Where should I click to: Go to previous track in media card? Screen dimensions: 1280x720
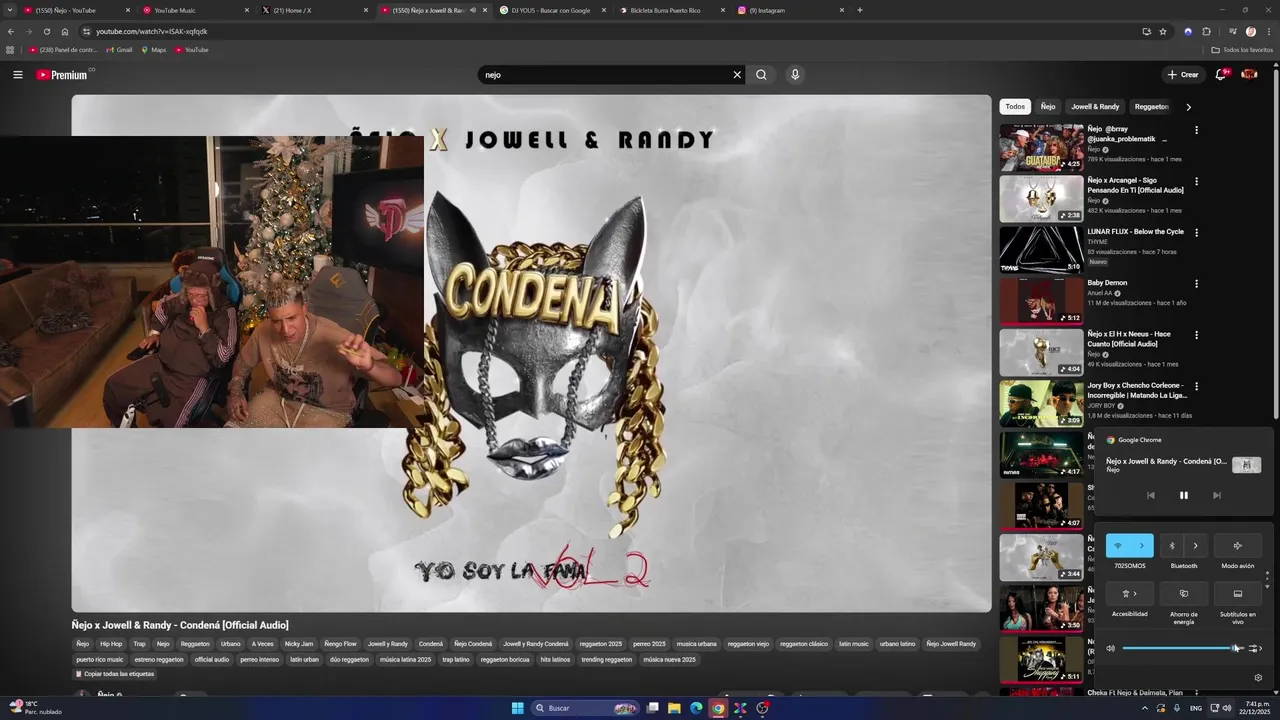click(x=1151, y=495)
